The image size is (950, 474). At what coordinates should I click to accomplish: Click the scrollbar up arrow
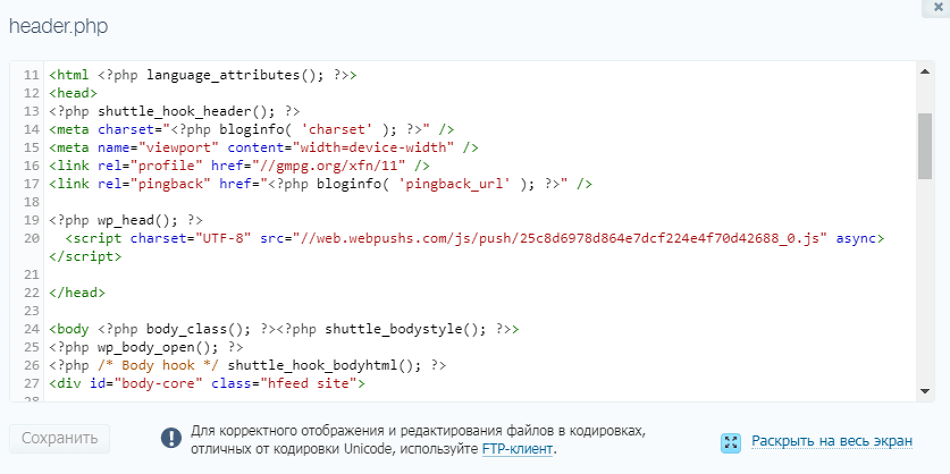[x=925, y=72]
